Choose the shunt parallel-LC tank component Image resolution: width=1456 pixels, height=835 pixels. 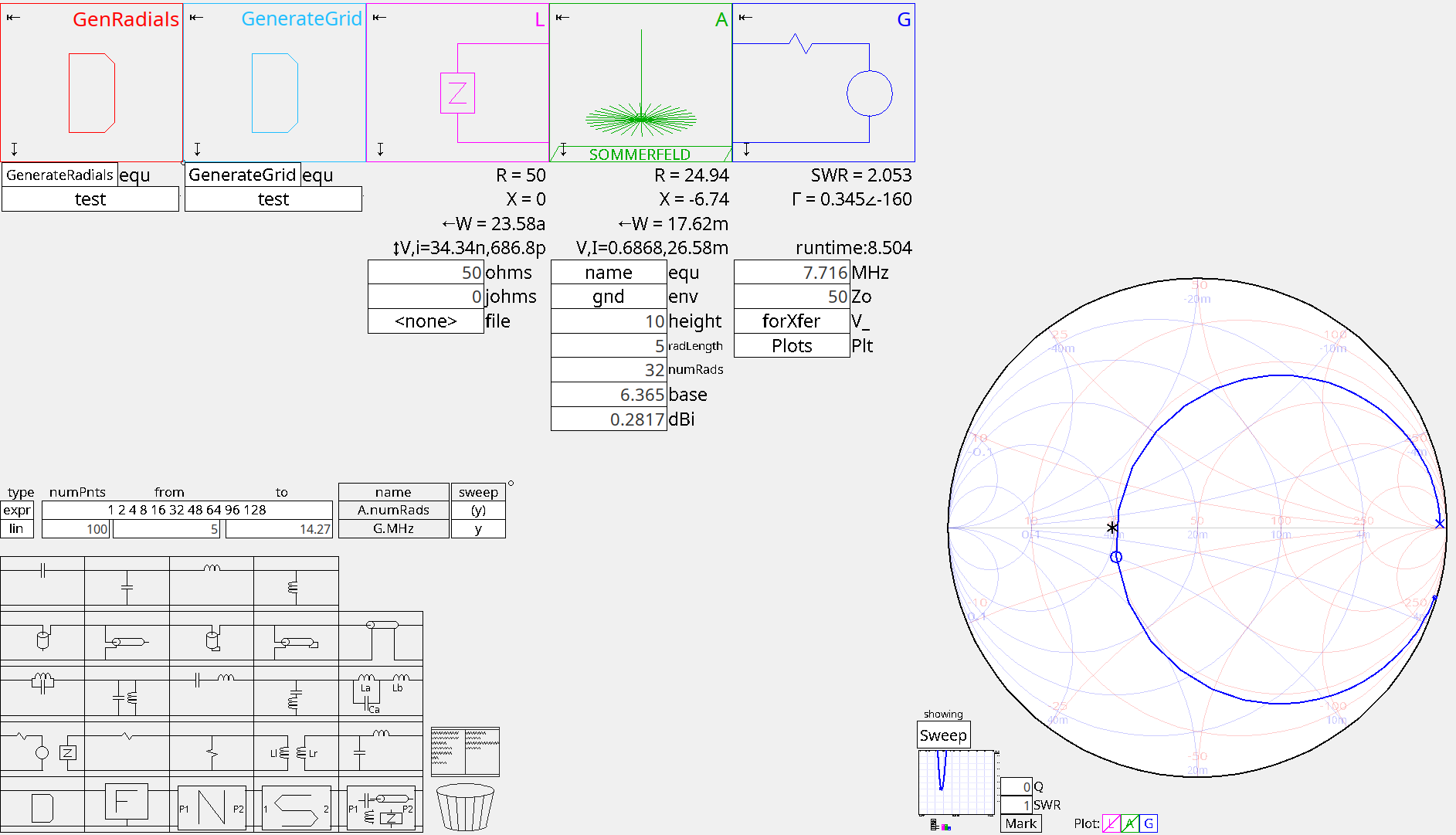[127, 691]
